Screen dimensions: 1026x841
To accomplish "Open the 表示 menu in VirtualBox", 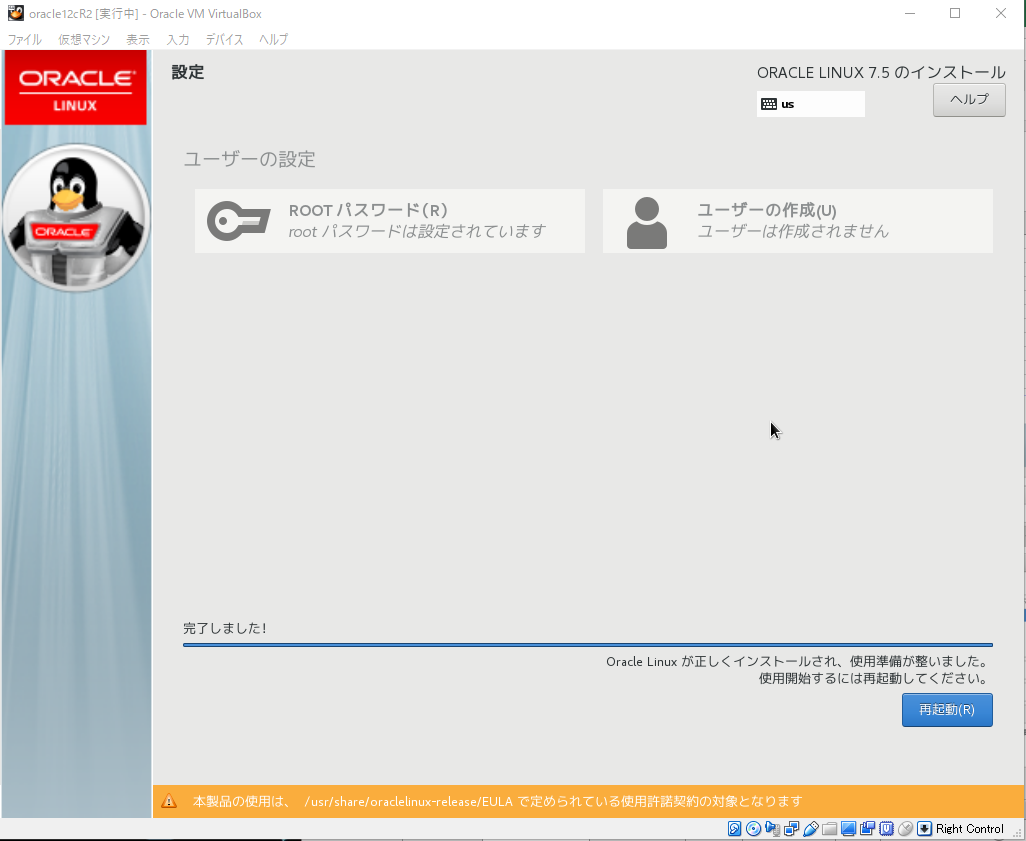I will (137, 39).
